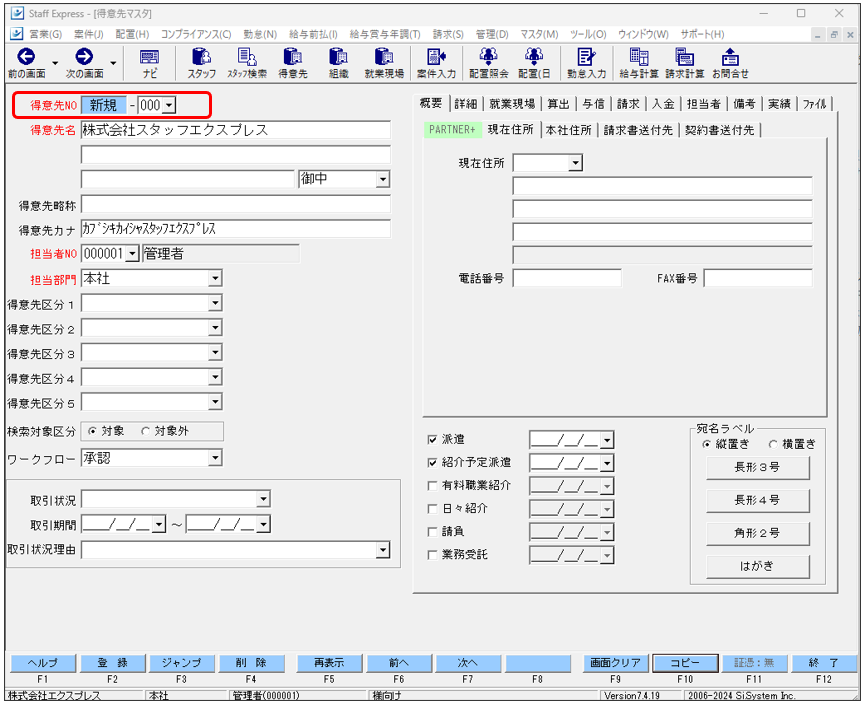864x706 pixels.
Task: Open the 配置(日 placement icon
Action: [x=534, y=63]
